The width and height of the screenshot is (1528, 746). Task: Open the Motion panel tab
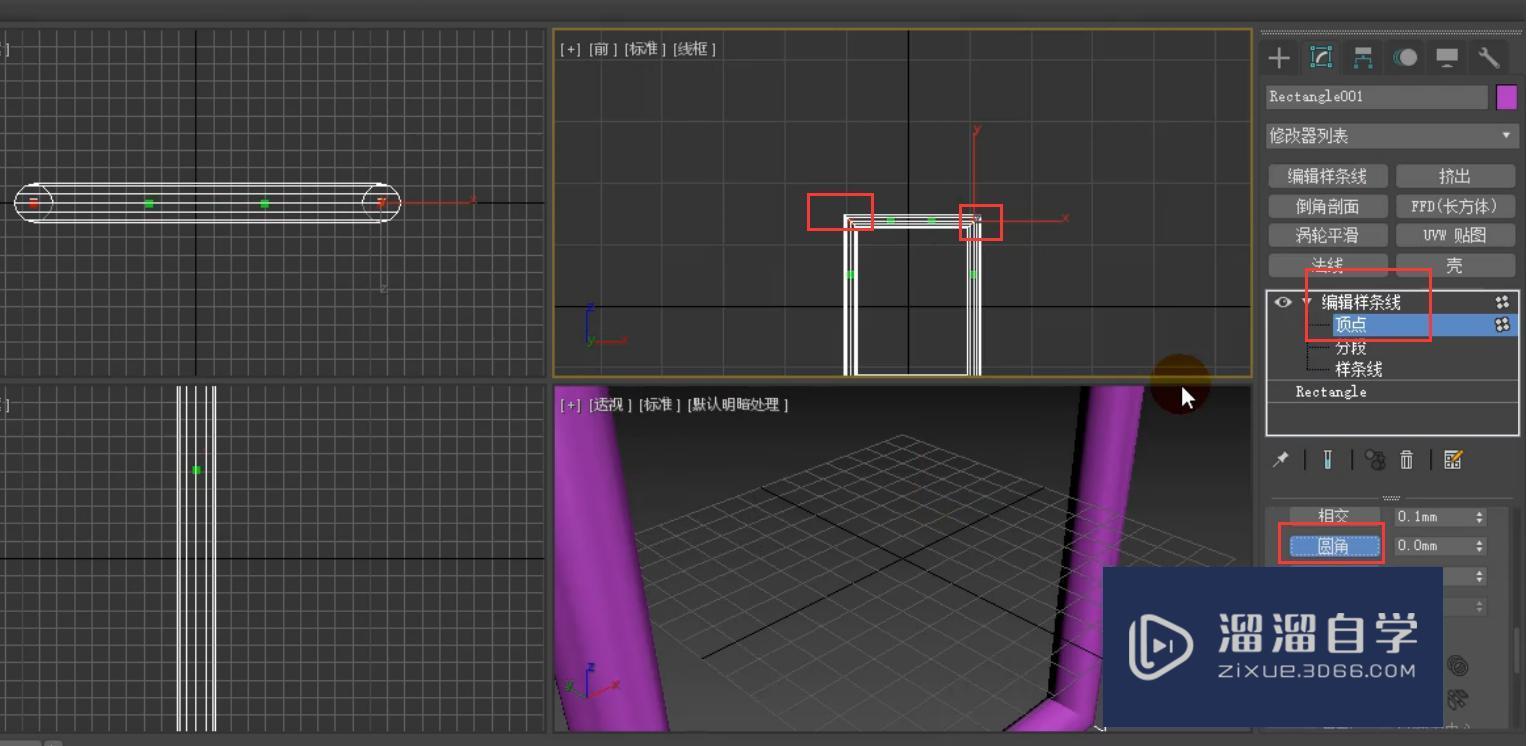point(1405,58)
